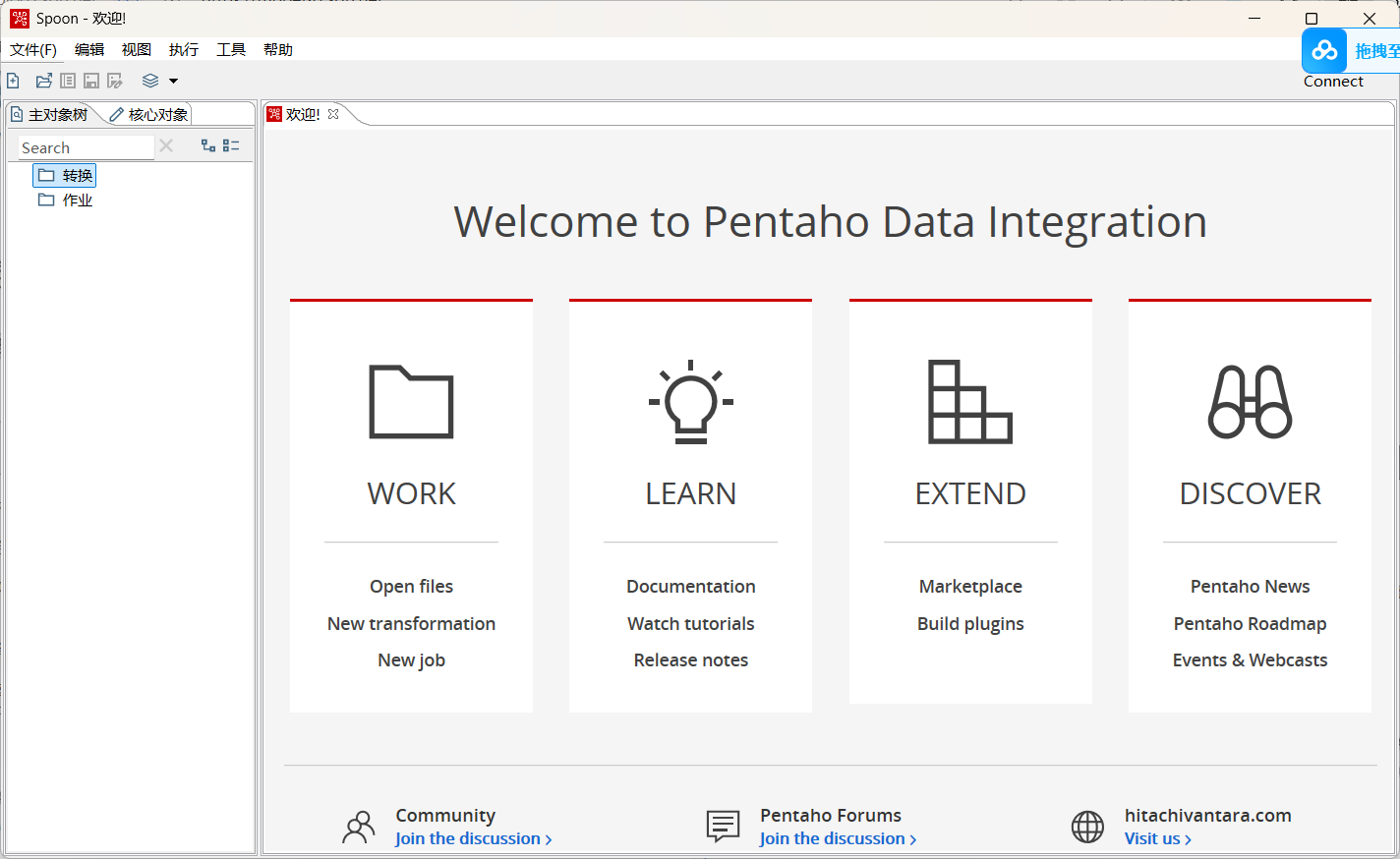The height and width of the screenshot is (859, 1400).
Task: Click the DISCOVER binoculars icon
Action: (1251, 401)
